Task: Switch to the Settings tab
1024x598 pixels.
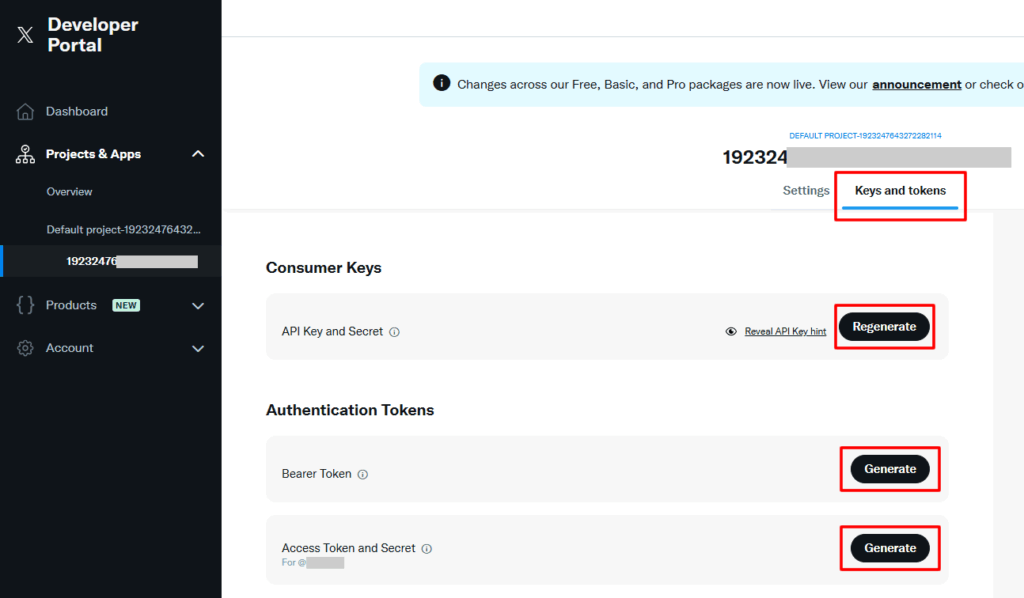Action: tap(806, 191)
